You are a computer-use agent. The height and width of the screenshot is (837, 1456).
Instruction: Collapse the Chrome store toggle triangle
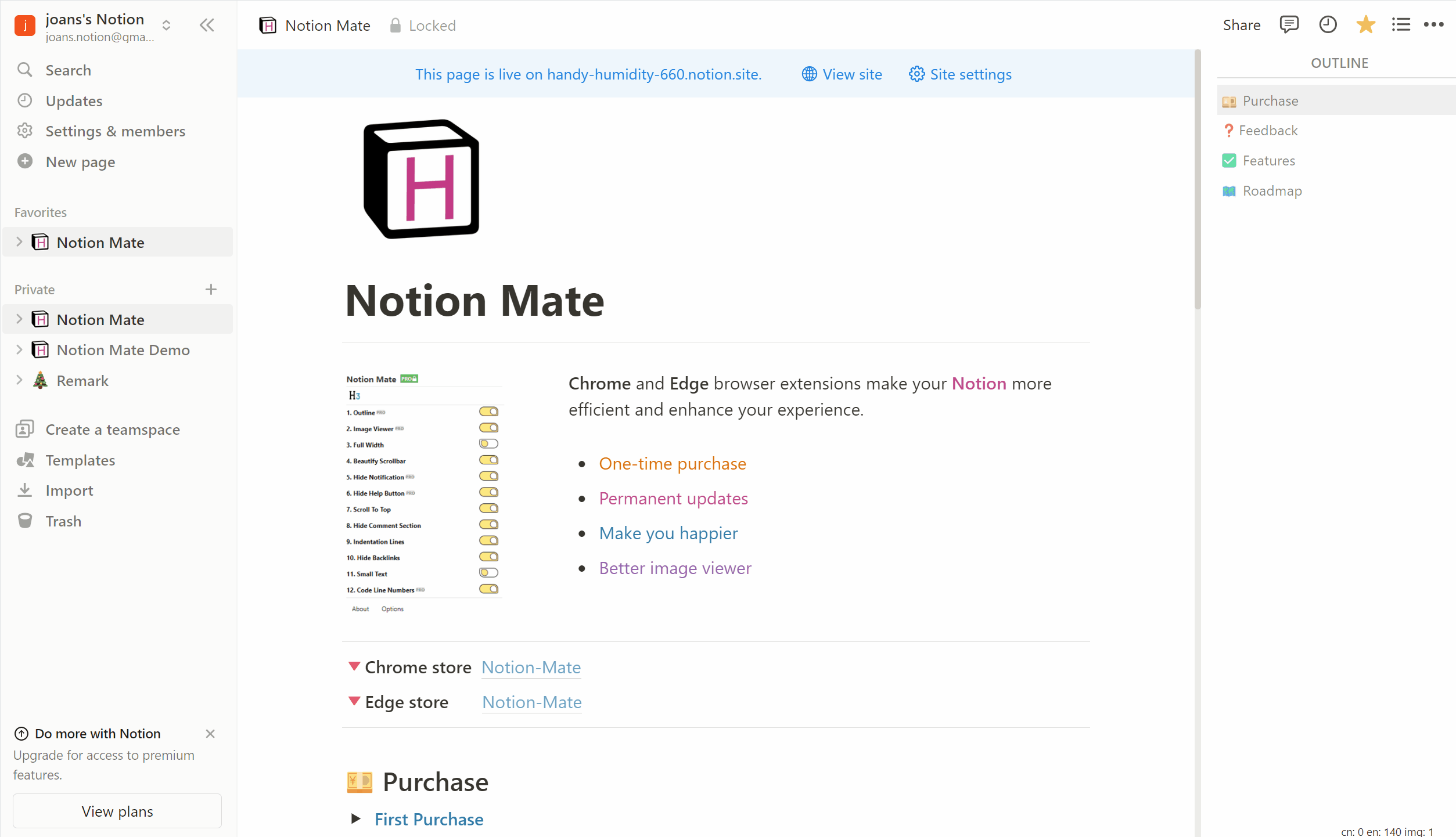point(354,666)
